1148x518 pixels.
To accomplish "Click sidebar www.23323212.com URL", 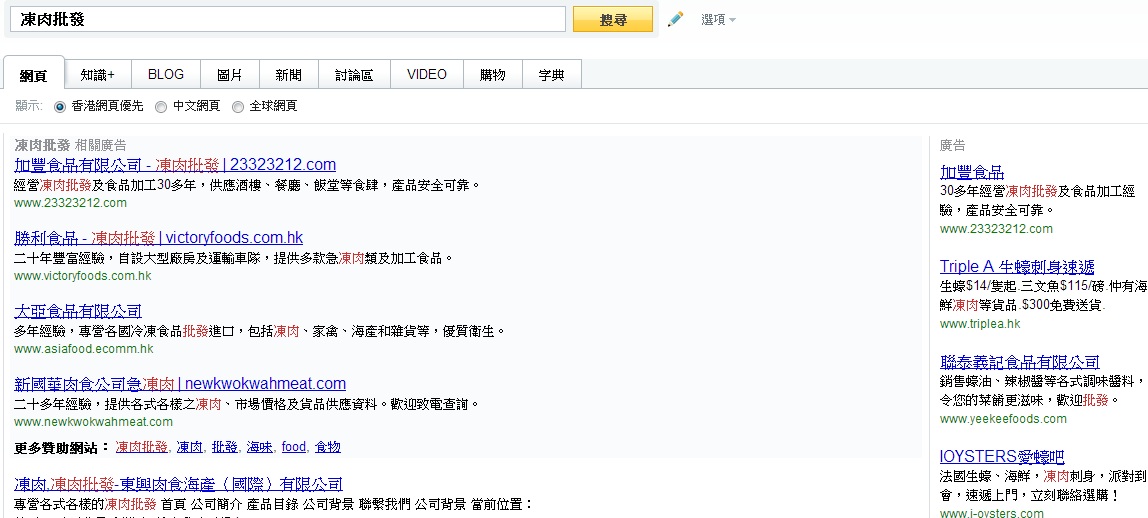I will point(996,229).
